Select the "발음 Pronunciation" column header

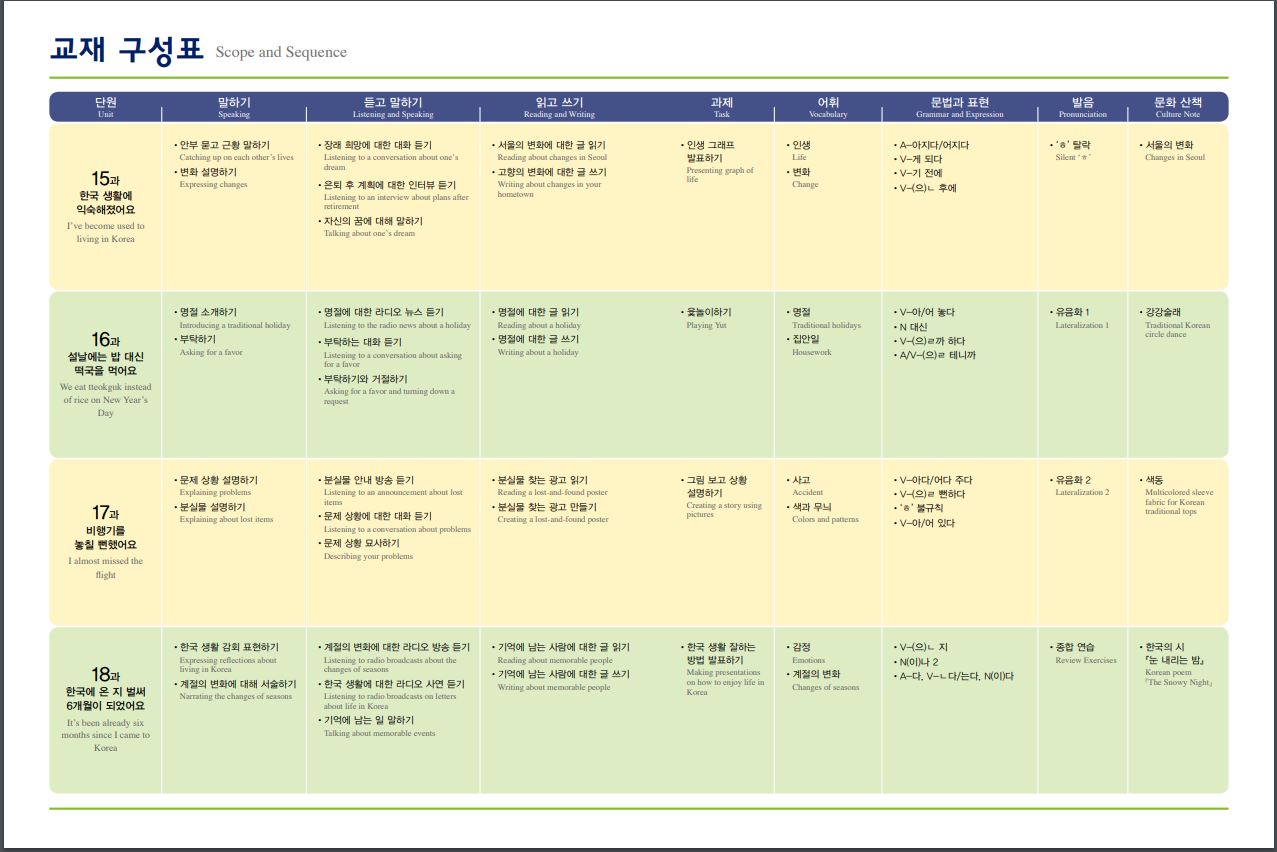pos(1082,107)
